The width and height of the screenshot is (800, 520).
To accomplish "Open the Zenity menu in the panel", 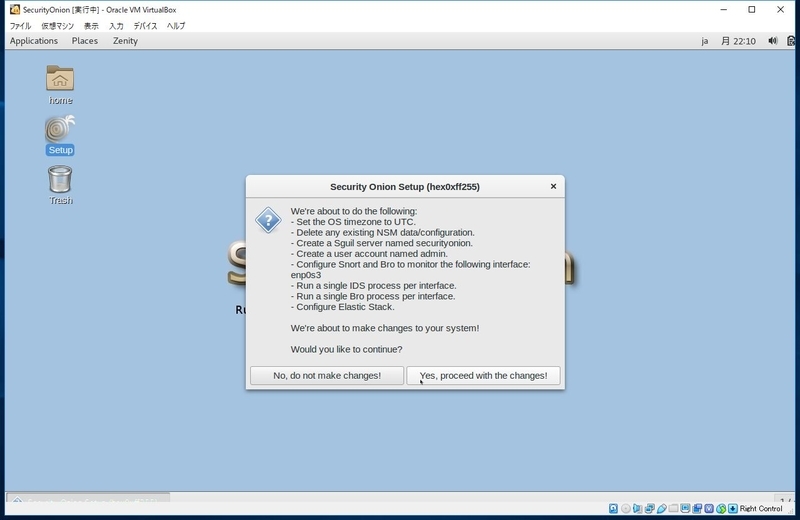I will (125, 41).
